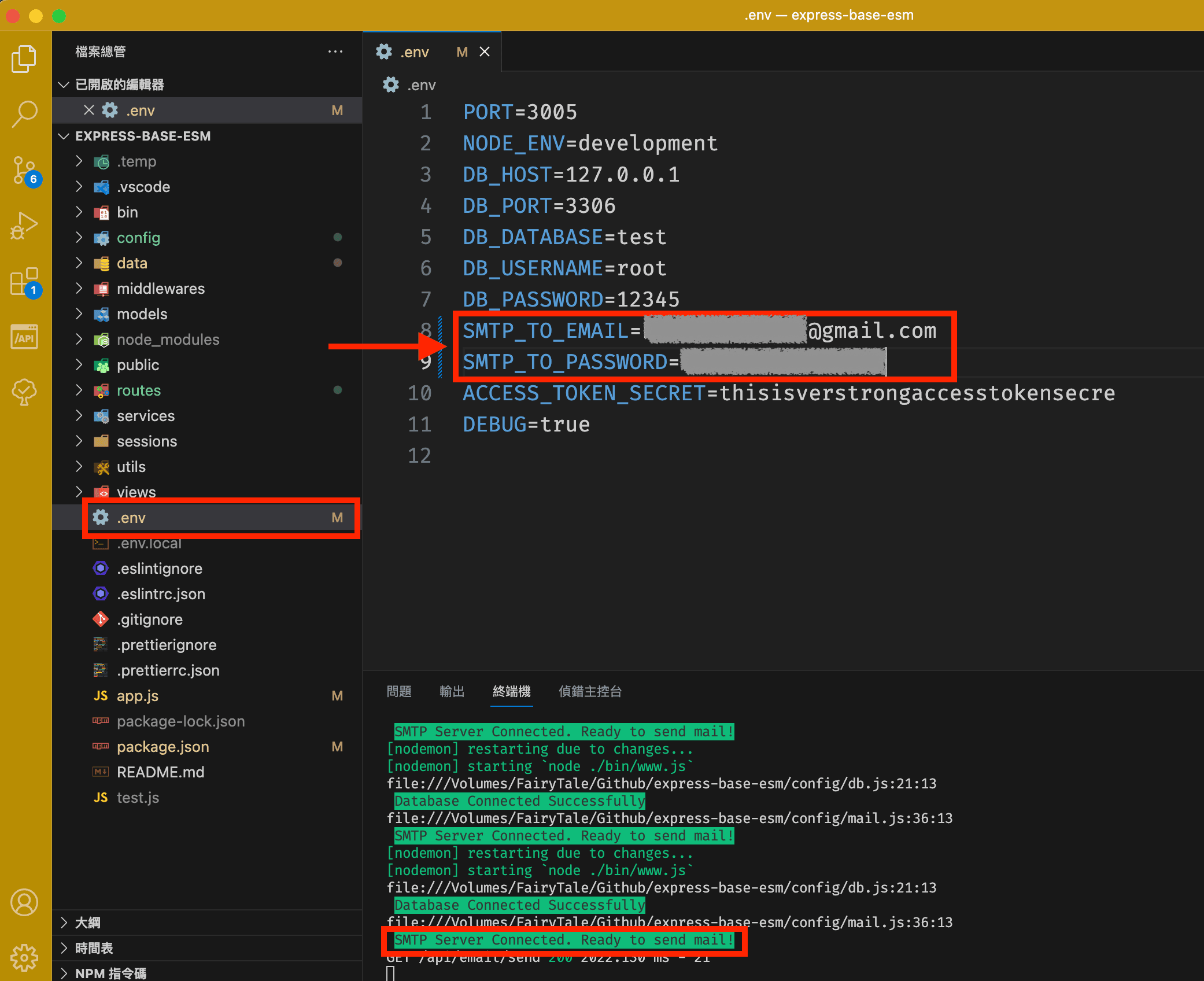
Task: Switch to the 問題 problems tab
Action: click(x=399, y=691)
